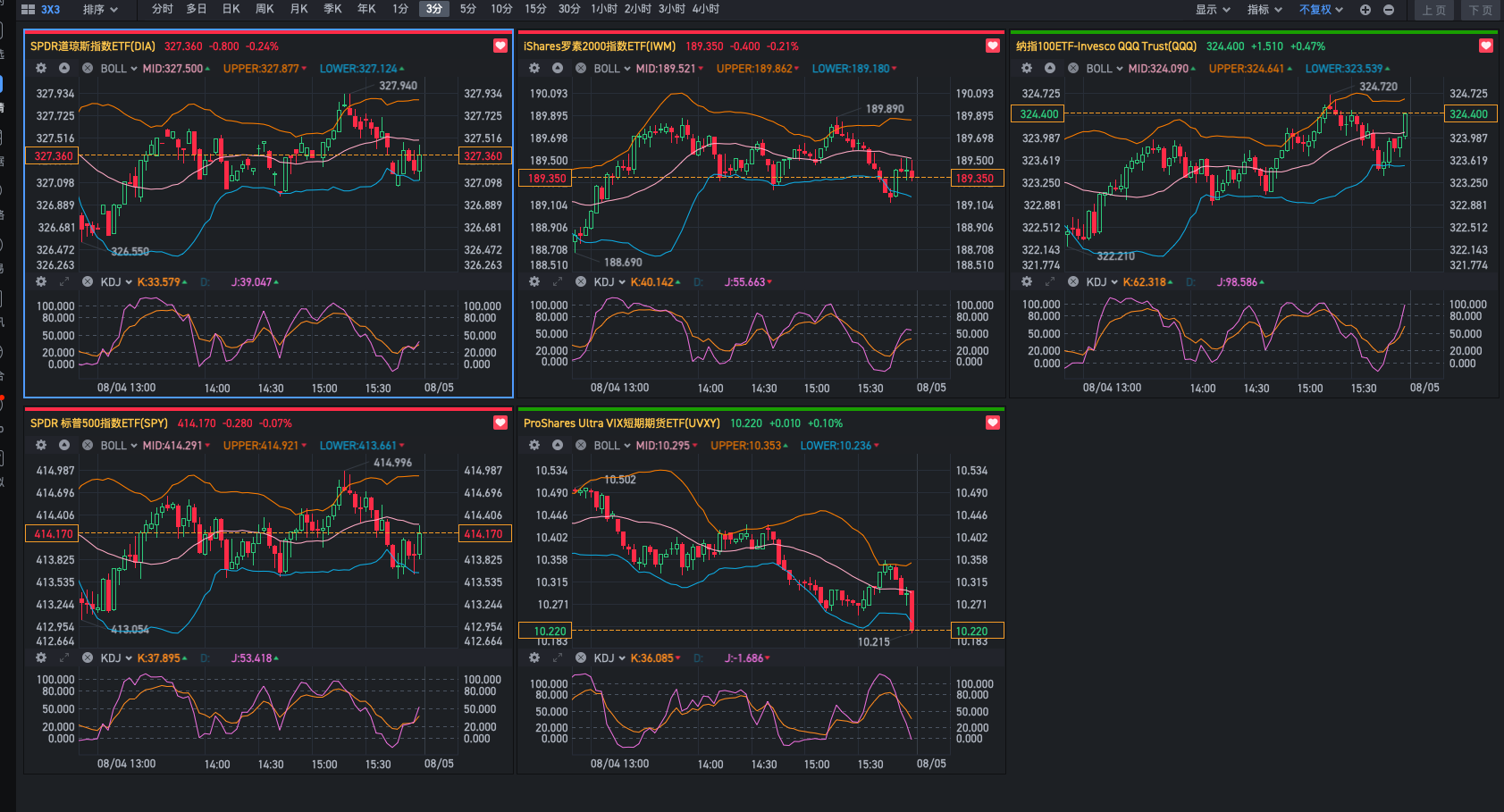Screen dimensions: 1504x812
Task: Collapse BOLL indicator in SPY chart
Action: click(64, 446)
